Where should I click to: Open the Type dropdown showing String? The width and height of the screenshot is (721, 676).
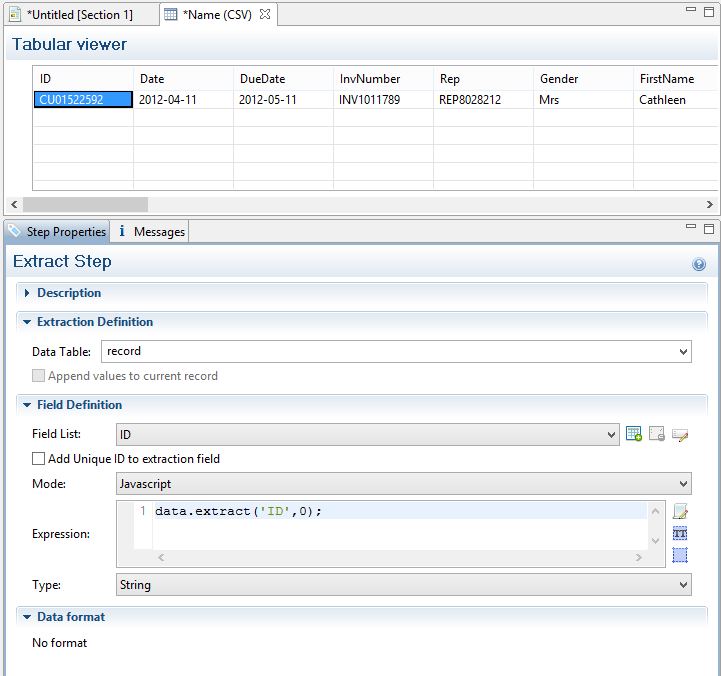point(683,585)
